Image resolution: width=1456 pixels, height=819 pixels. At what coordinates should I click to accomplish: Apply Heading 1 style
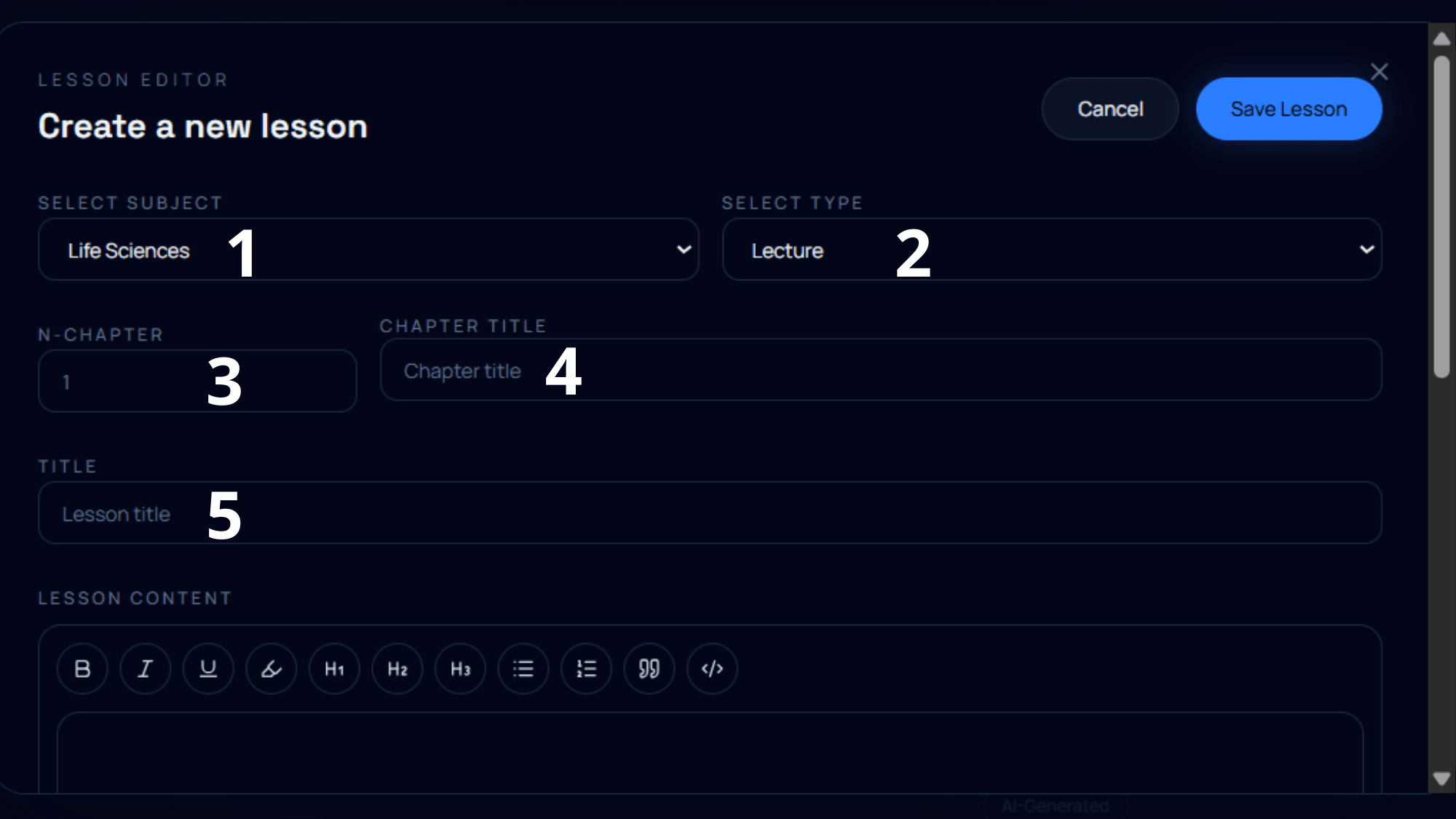click(x=334, y=668)
